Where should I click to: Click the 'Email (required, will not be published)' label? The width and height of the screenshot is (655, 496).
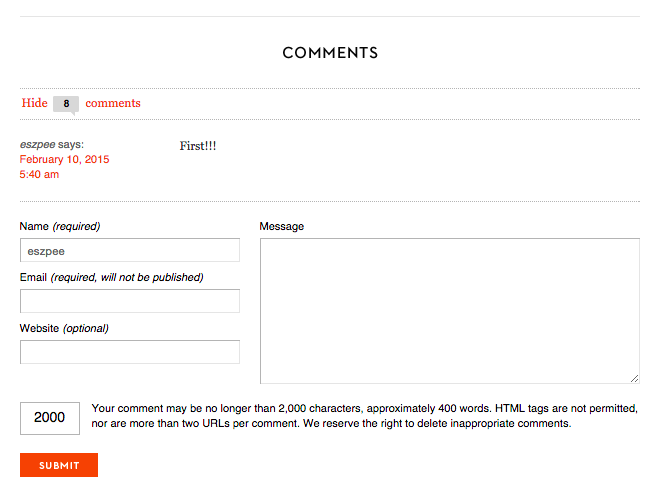click(111, 277)
